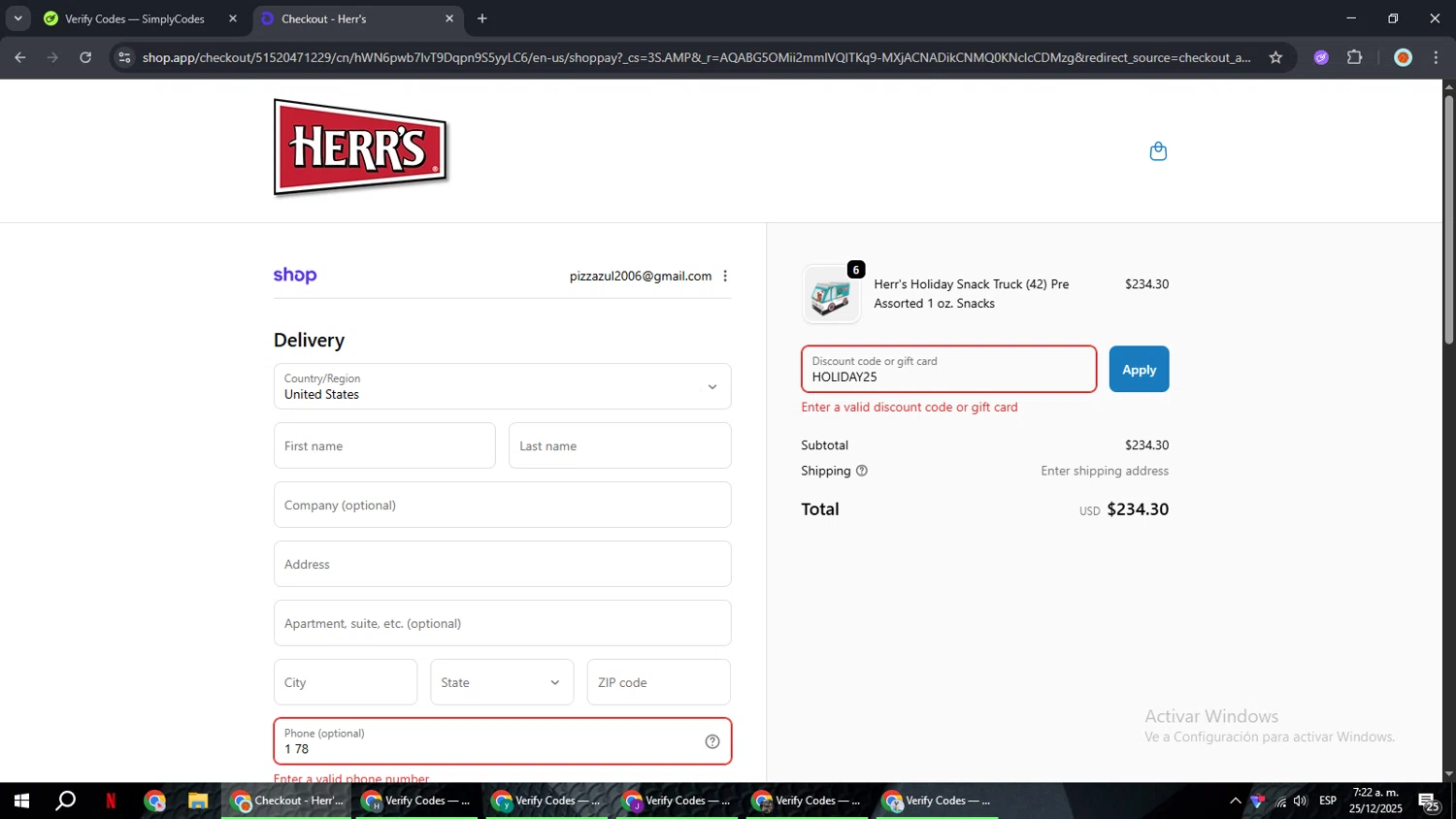
Task: Expand Country/Region dropdown
Action: coord(502,386)
